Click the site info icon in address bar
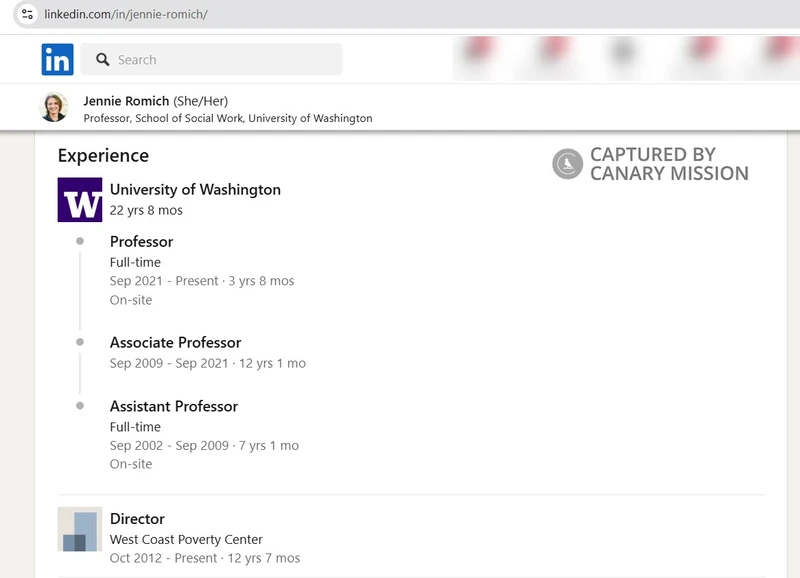Viewport: 800px width, 578px height. pyautogui.click(x=27, y=14)
